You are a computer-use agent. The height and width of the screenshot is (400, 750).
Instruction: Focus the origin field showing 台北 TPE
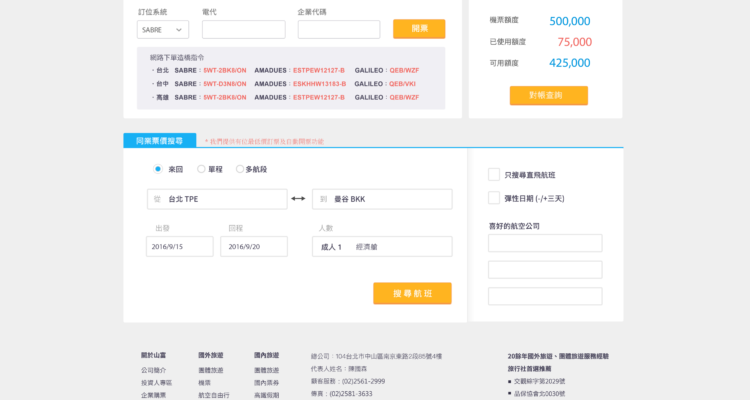pos(217,199)
